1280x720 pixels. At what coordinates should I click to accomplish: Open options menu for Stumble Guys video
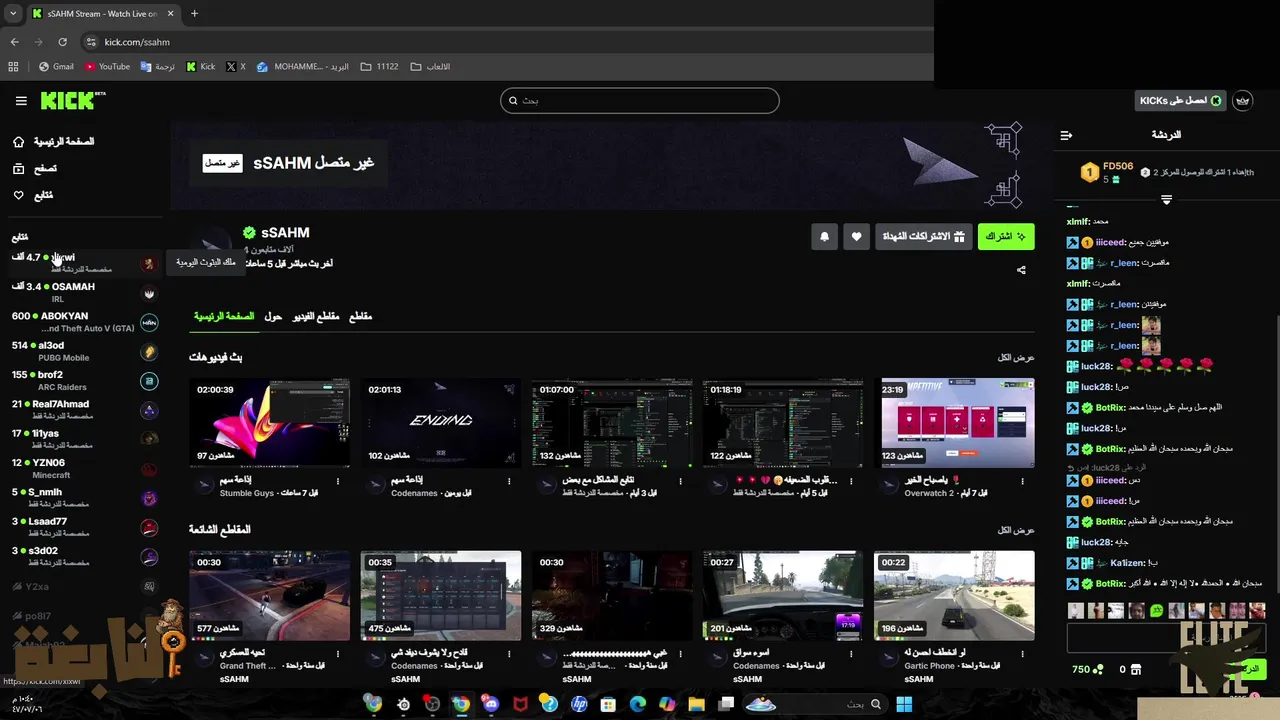tap(338, 482)
